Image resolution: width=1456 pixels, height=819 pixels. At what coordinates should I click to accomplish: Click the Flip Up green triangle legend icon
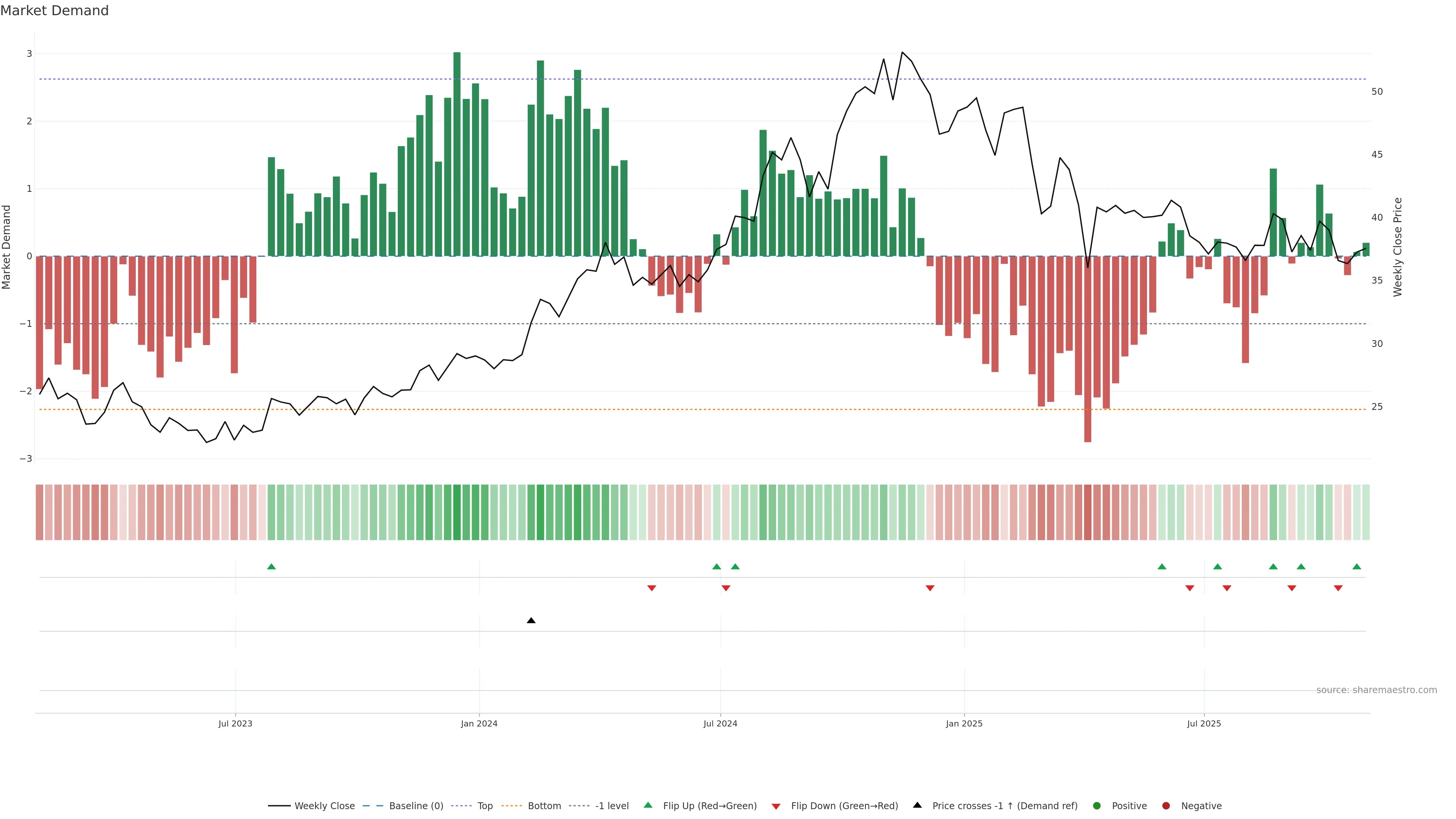[x=648, y=805]
